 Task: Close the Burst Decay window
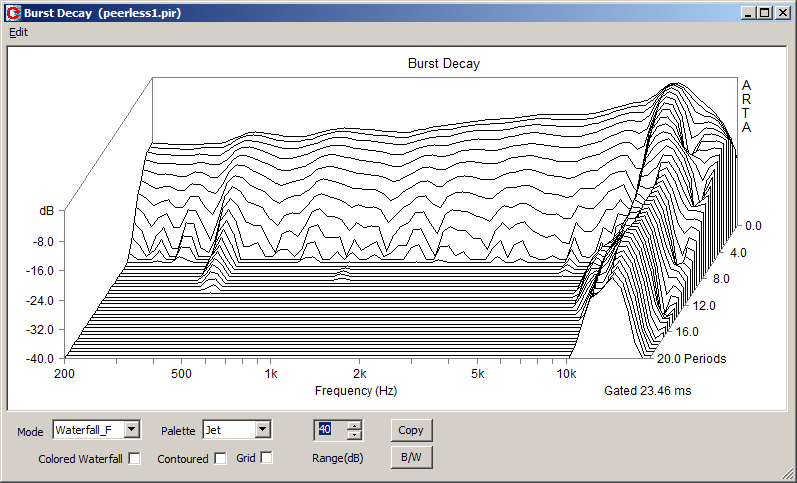pyautogui.click(x=783, y=13)
